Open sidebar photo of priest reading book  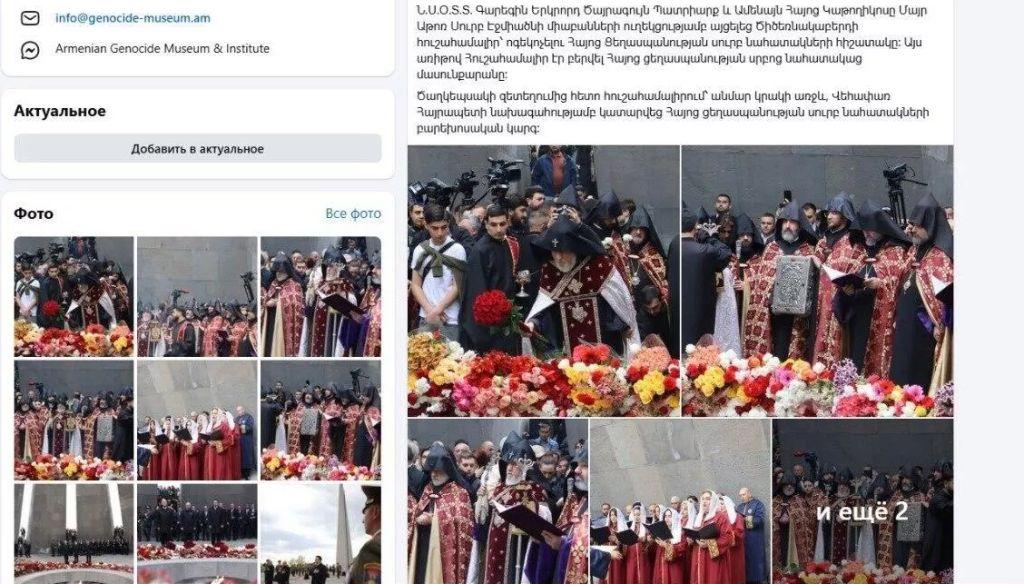click(x=321, y=297)
